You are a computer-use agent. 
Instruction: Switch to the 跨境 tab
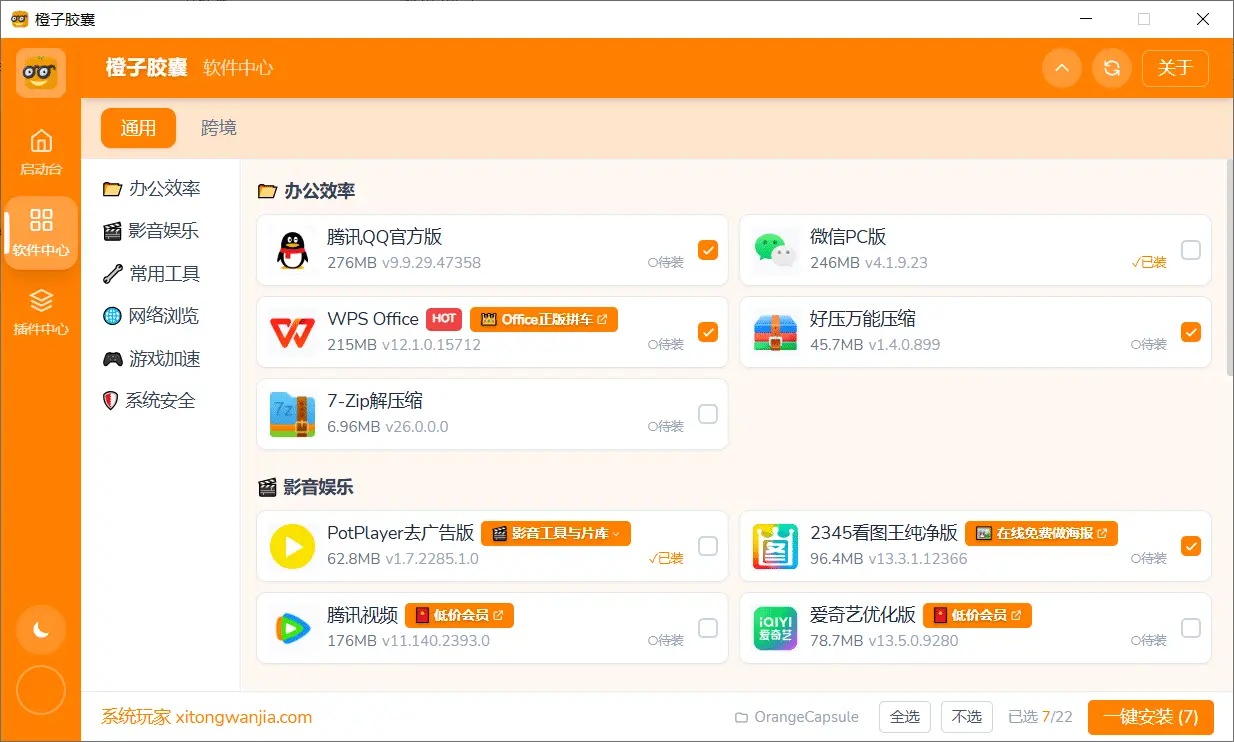point(218,128)
